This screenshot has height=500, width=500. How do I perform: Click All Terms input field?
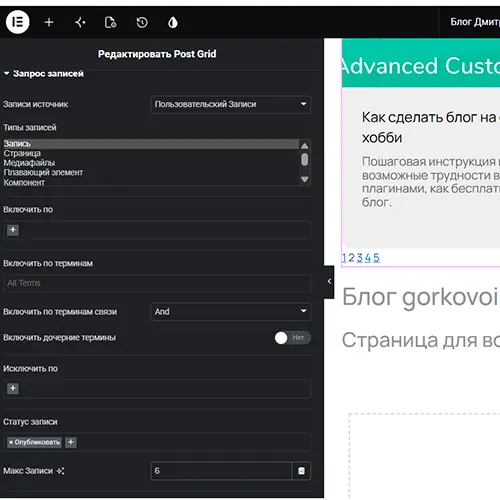[157, 283]
